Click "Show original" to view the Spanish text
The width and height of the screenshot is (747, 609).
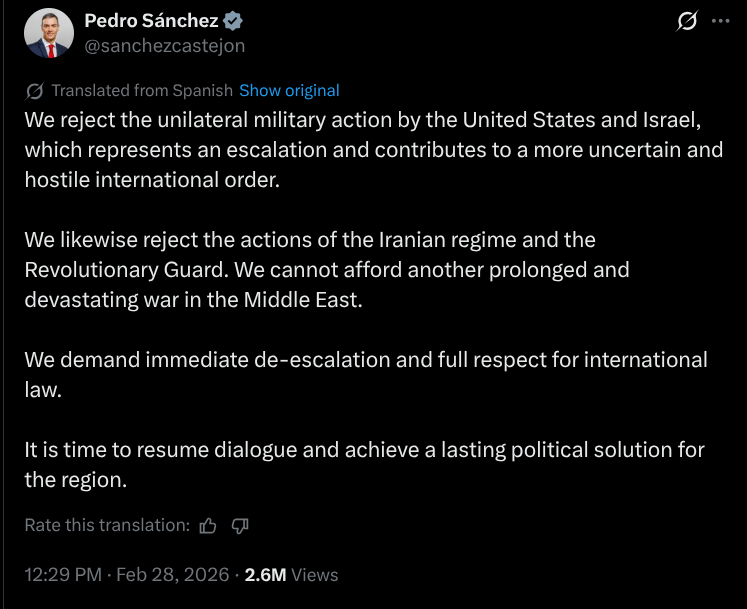pyautogui.click(x=289, y=90)
